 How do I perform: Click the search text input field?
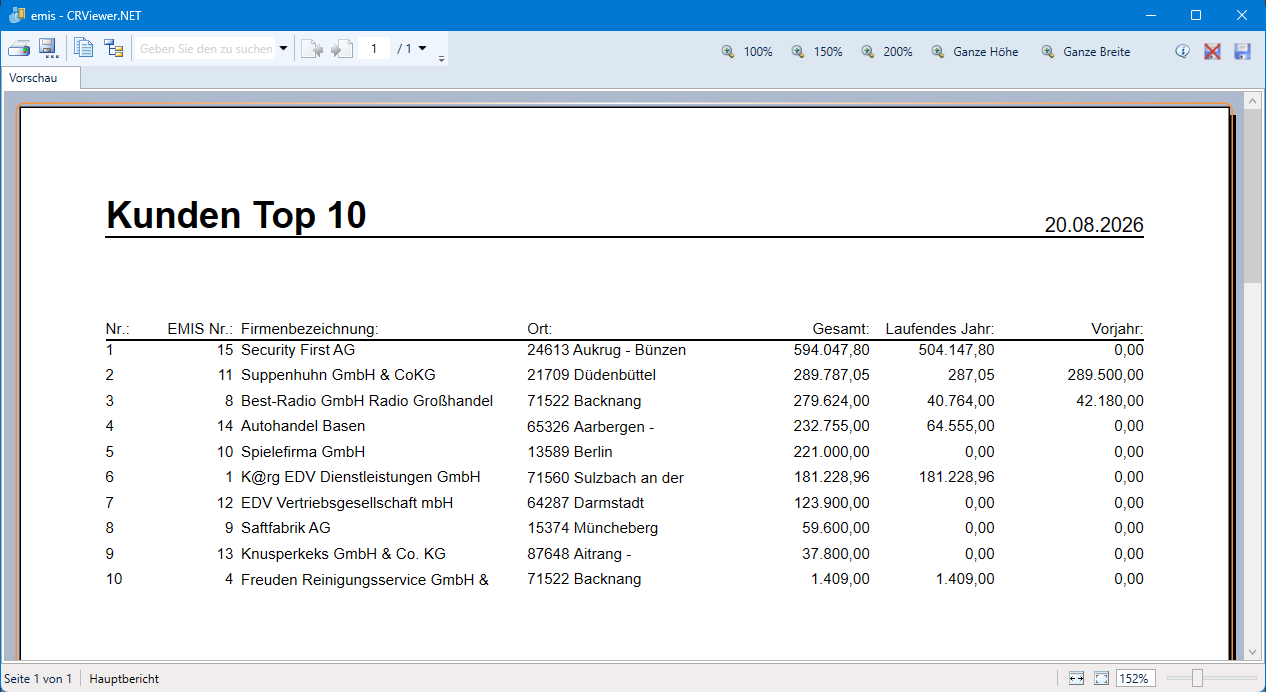(206, 48)
